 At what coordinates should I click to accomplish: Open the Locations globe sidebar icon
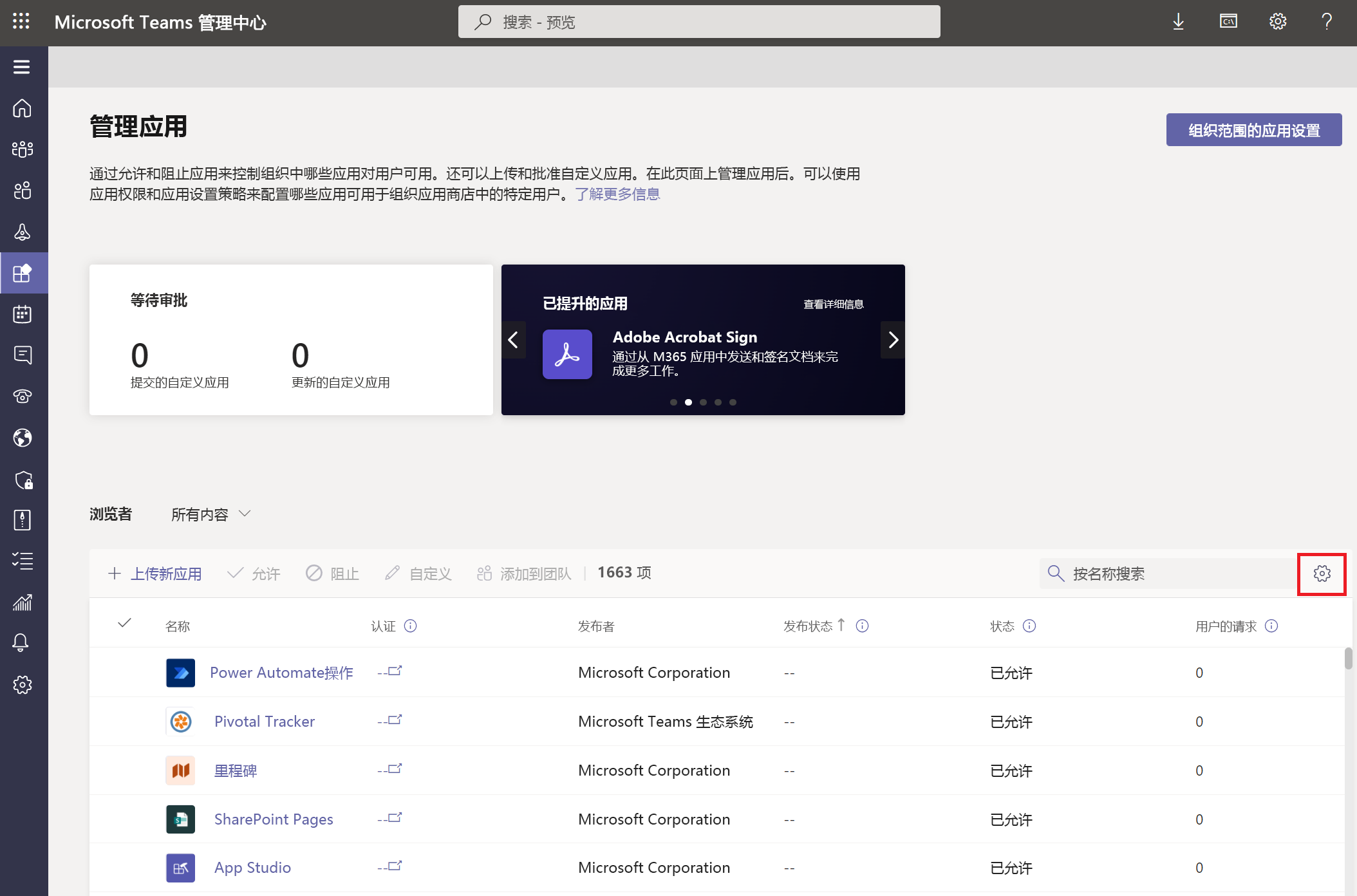(23, 438)
